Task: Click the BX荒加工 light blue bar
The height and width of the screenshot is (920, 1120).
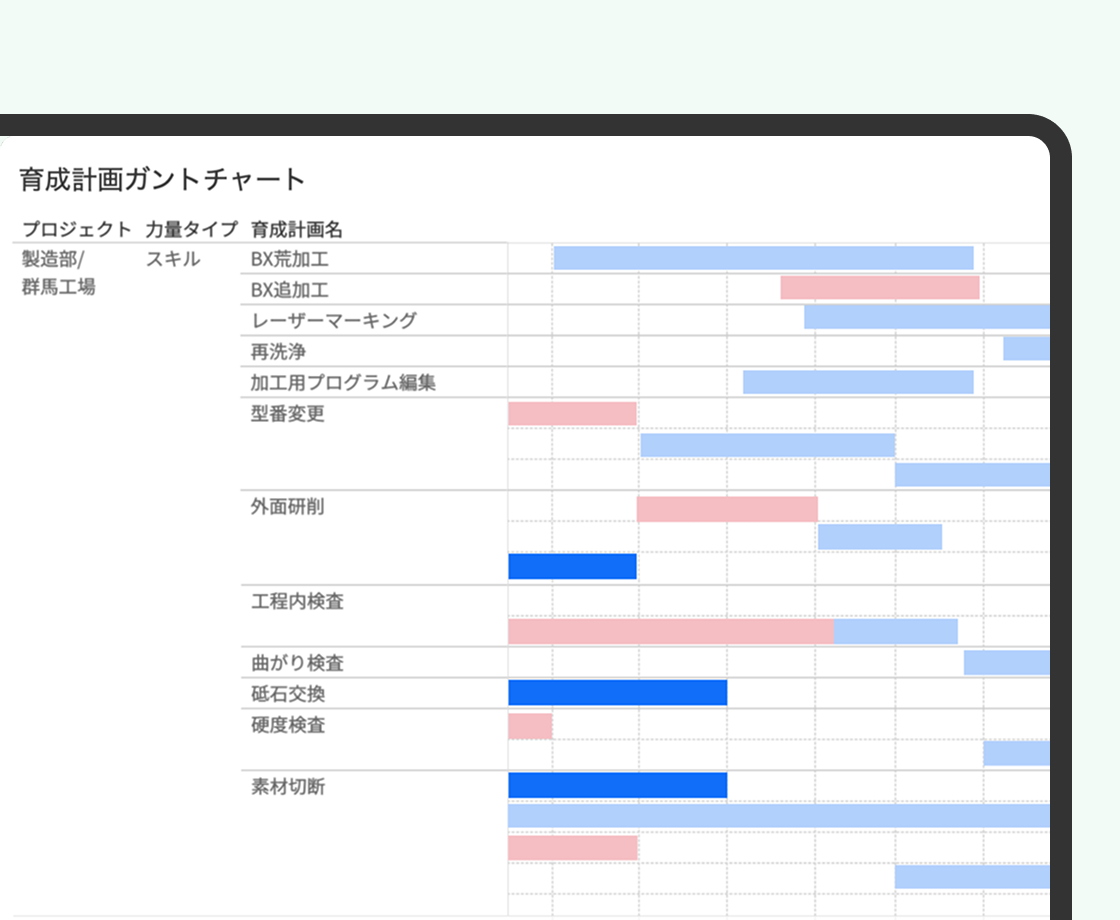Action: coord(763,258)
